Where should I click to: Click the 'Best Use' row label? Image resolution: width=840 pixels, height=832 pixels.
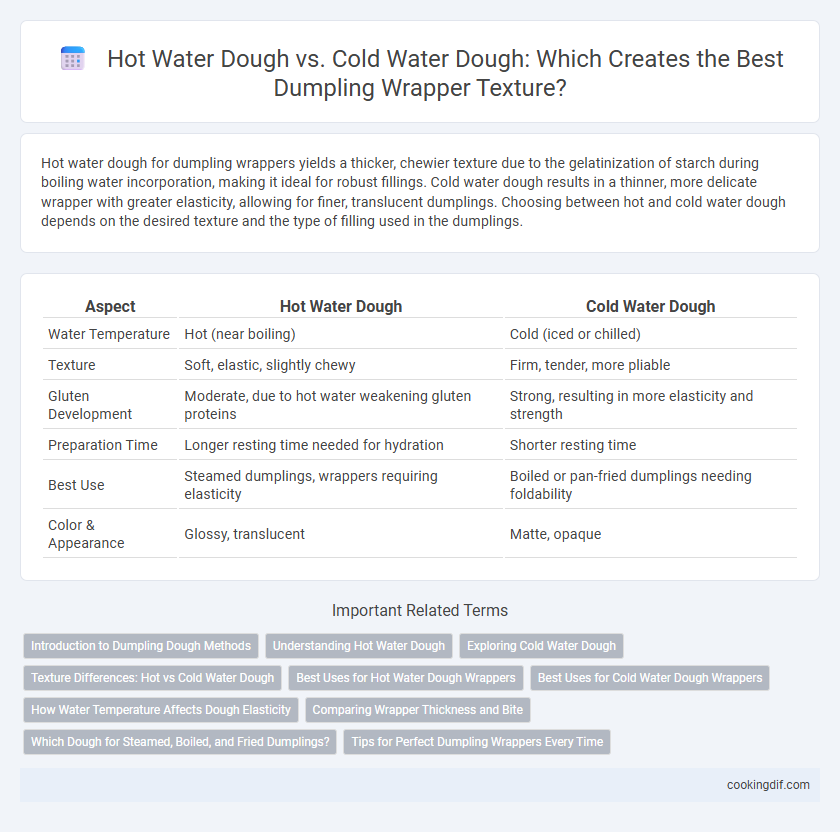(76, 485)
